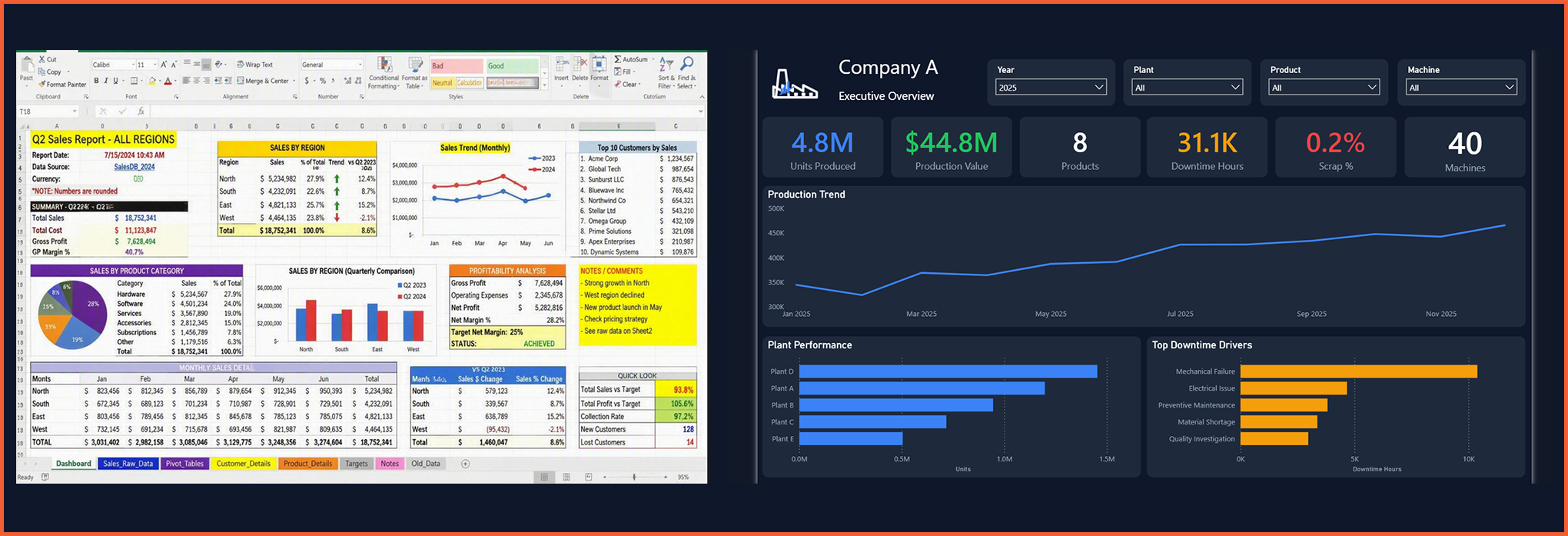This screenshot has width=1568, height=536.
Task: Open the Product filter dropdown
Action: [1324, 88]
